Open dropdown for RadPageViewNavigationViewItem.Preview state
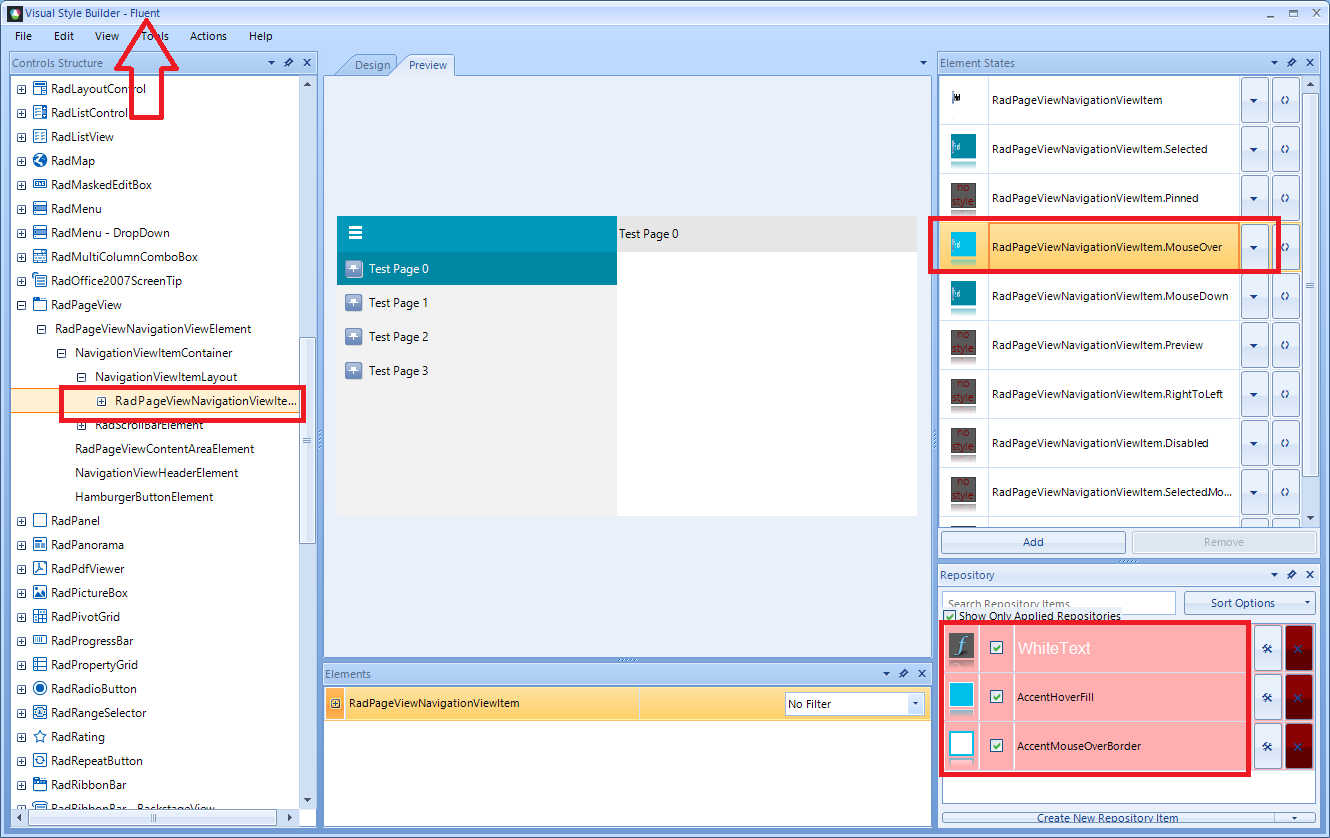The height and width of the screenshot is (838, 1330). click(x=1255, y=345)
